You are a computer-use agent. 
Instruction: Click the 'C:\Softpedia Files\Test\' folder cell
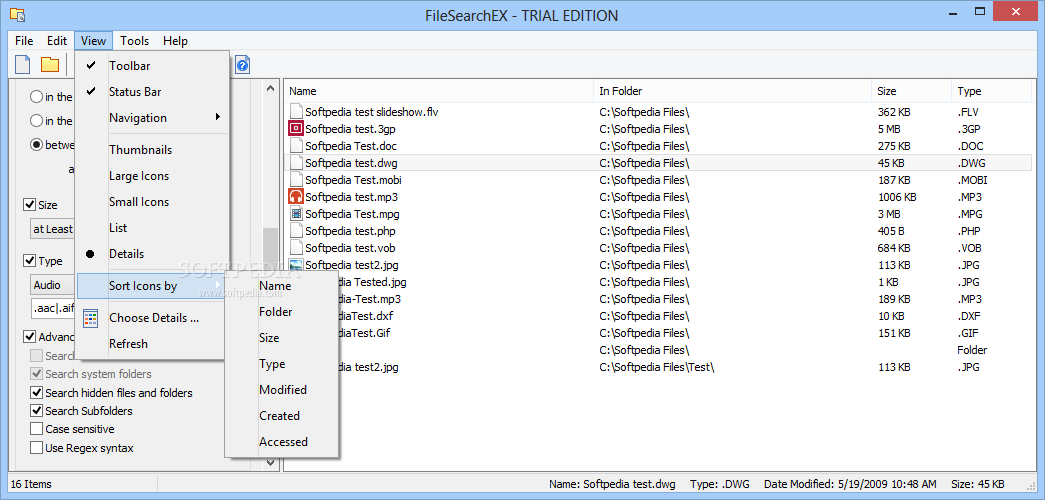(x=656, y=367)
